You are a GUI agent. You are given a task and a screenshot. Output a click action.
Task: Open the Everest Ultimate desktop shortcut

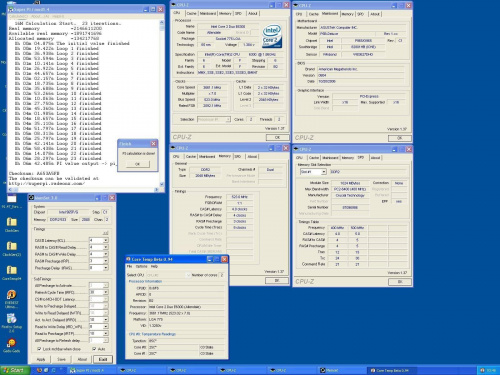click(12, 294)
